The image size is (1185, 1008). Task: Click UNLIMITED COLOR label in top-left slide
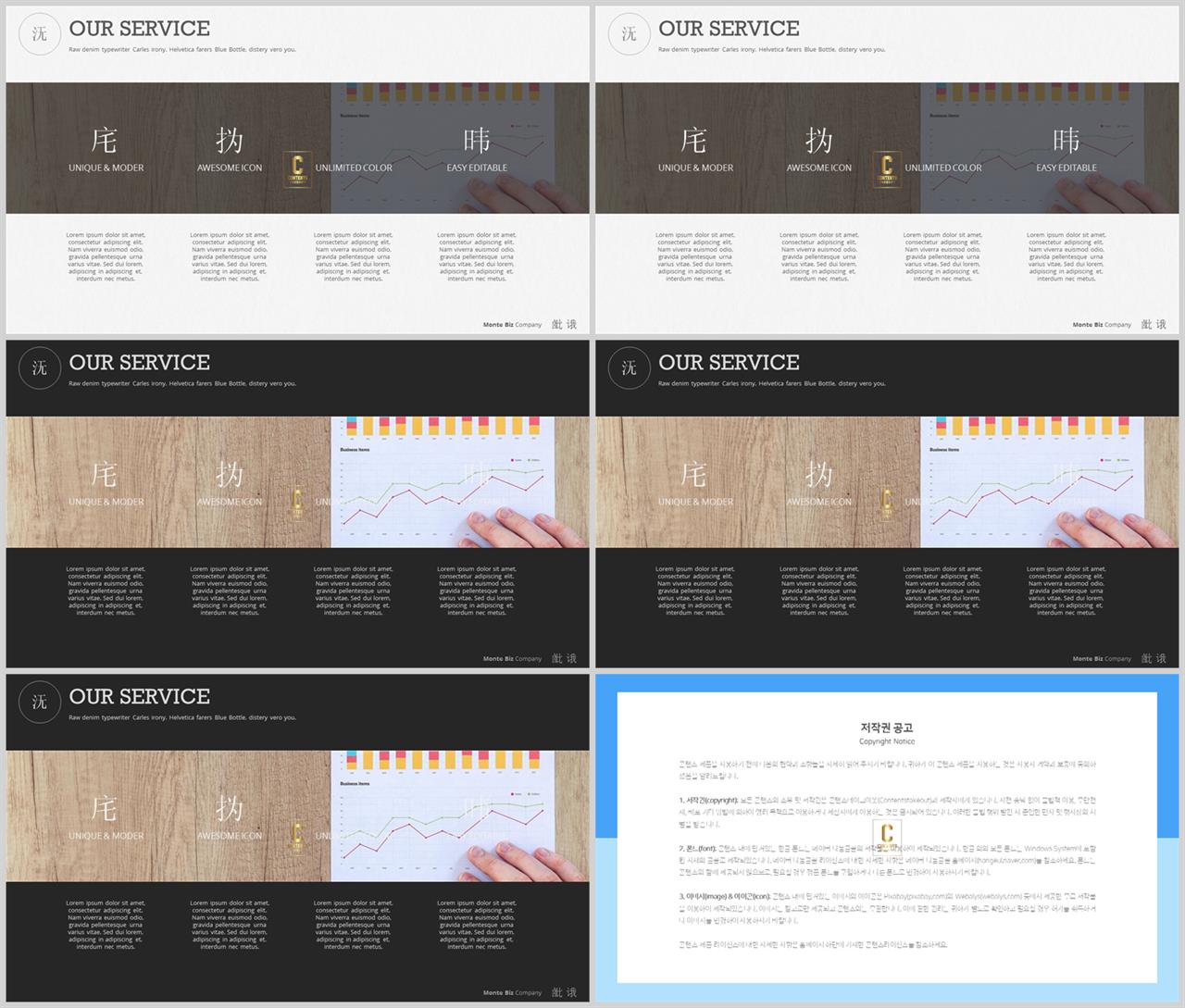point(354,168)
